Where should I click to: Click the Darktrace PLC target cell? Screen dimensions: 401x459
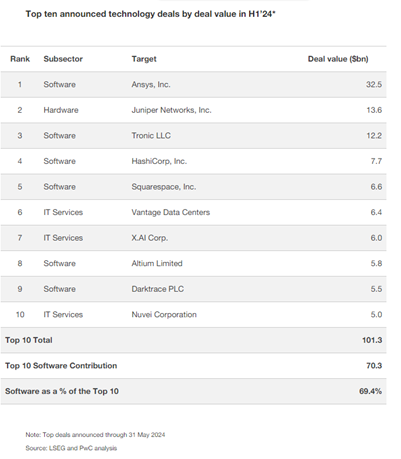[158, 289]
